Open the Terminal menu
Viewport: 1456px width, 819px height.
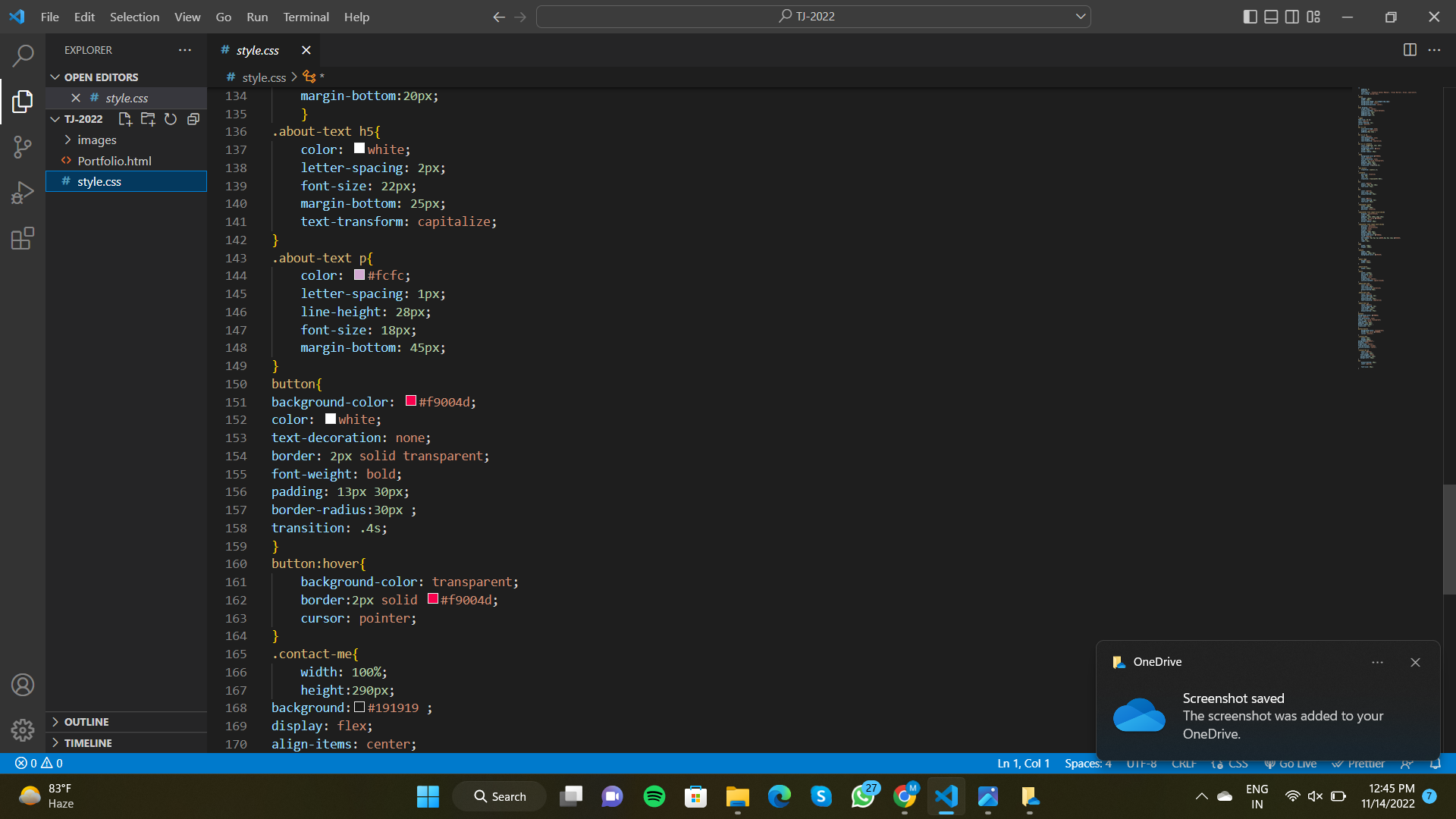[306, 17]
